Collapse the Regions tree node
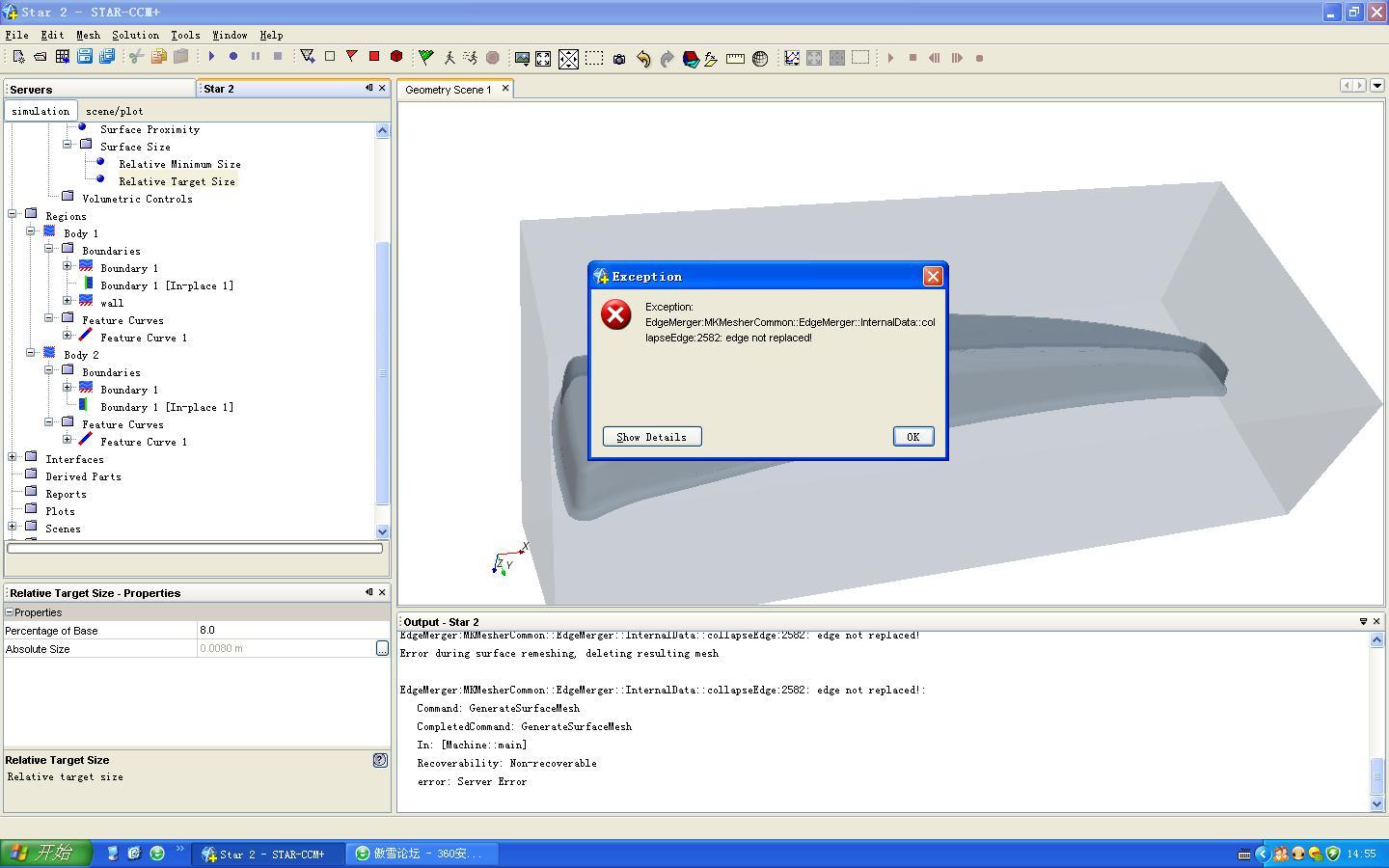The width and height of the screenshot is (1389, 868). 13,214
